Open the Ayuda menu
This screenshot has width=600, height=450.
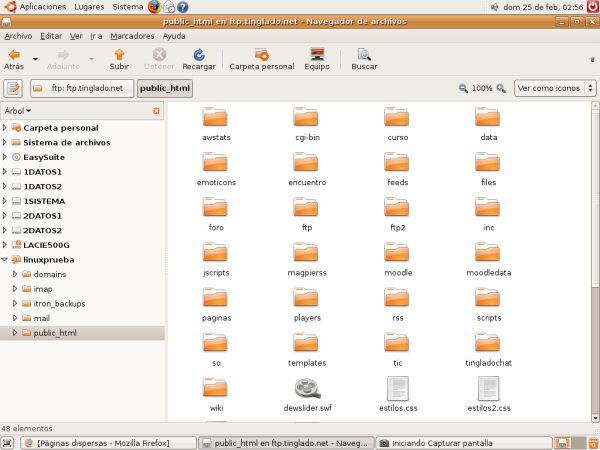click(174, 36)
